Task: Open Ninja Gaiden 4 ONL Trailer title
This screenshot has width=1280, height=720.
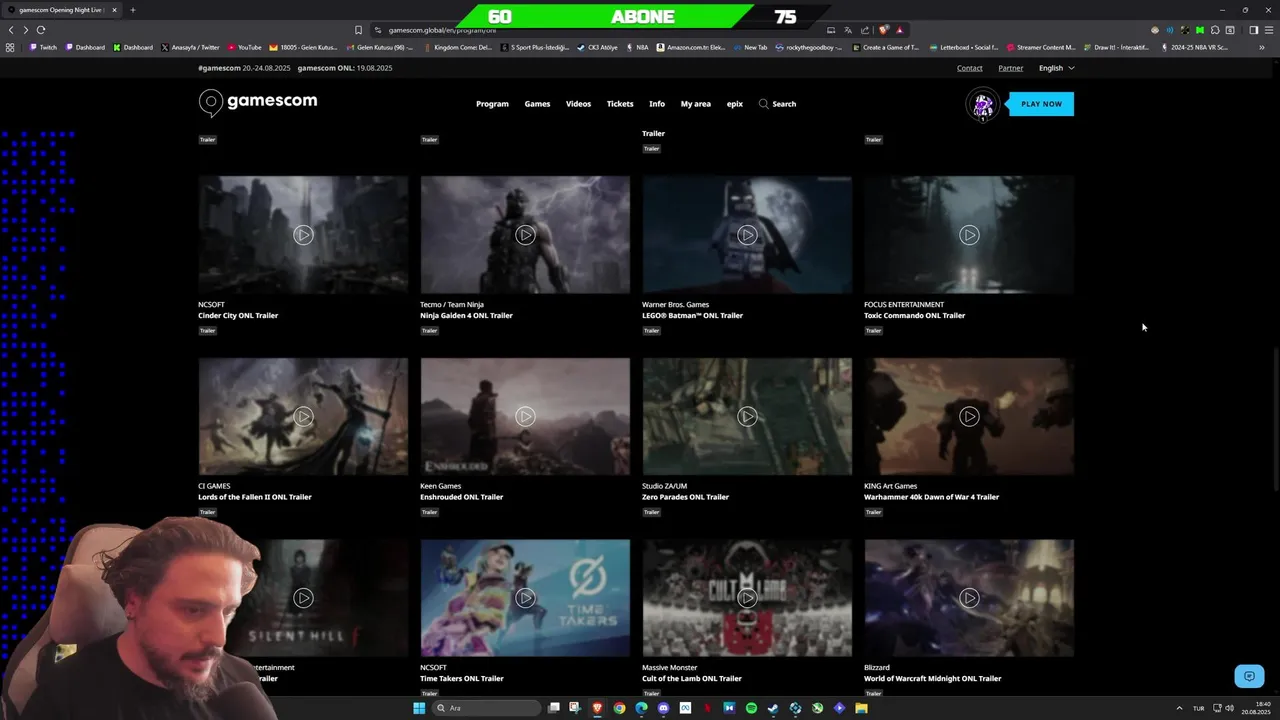Action: [x=466, y=316]
